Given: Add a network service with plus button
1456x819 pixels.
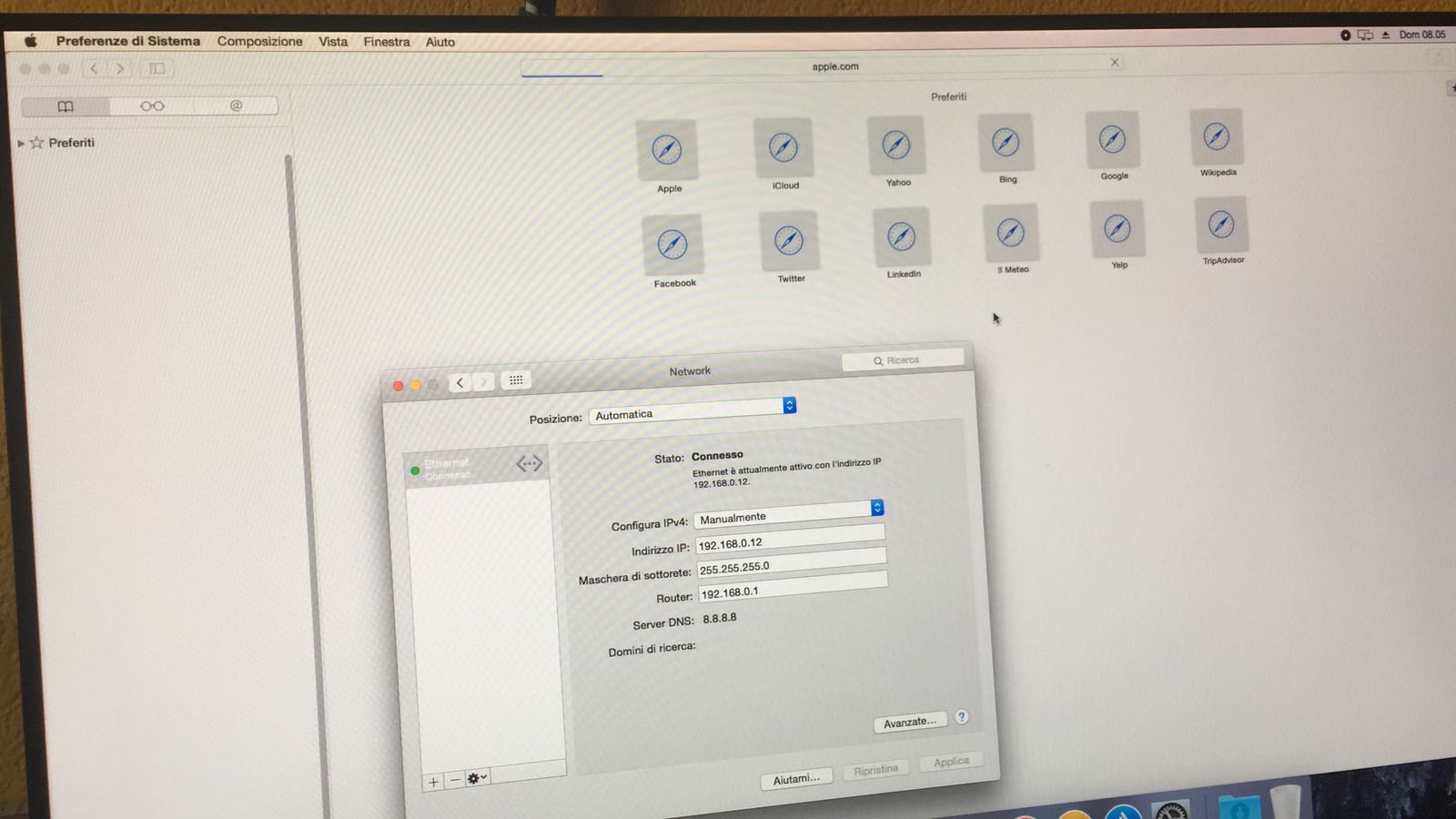Looking at the screenshot, I should [x=433, y=782].
